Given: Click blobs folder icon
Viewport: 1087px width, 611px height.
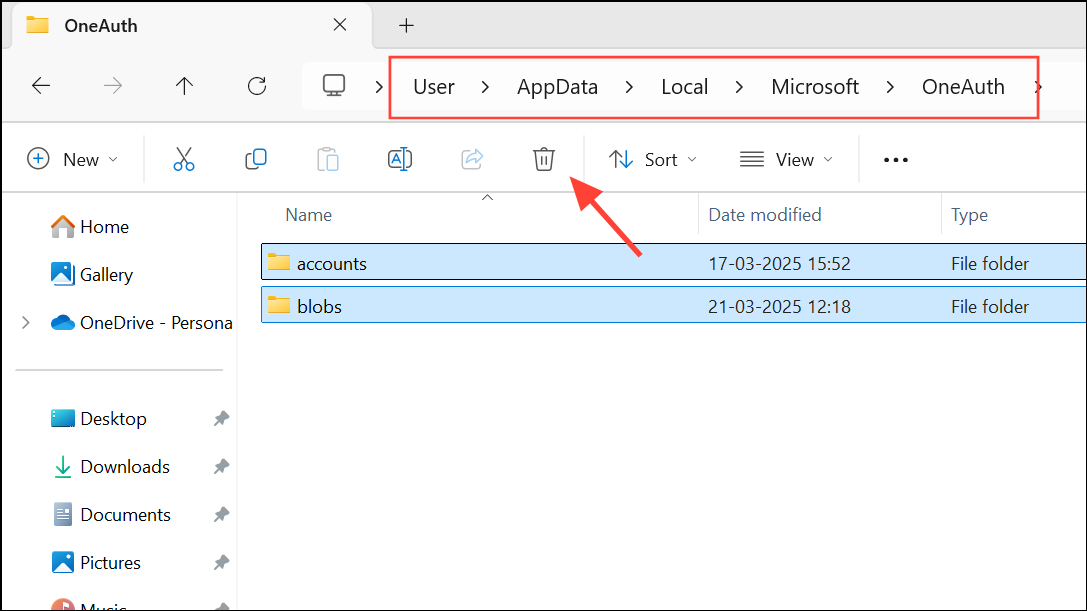Looking at the screenshot, I should click(279, 305).
